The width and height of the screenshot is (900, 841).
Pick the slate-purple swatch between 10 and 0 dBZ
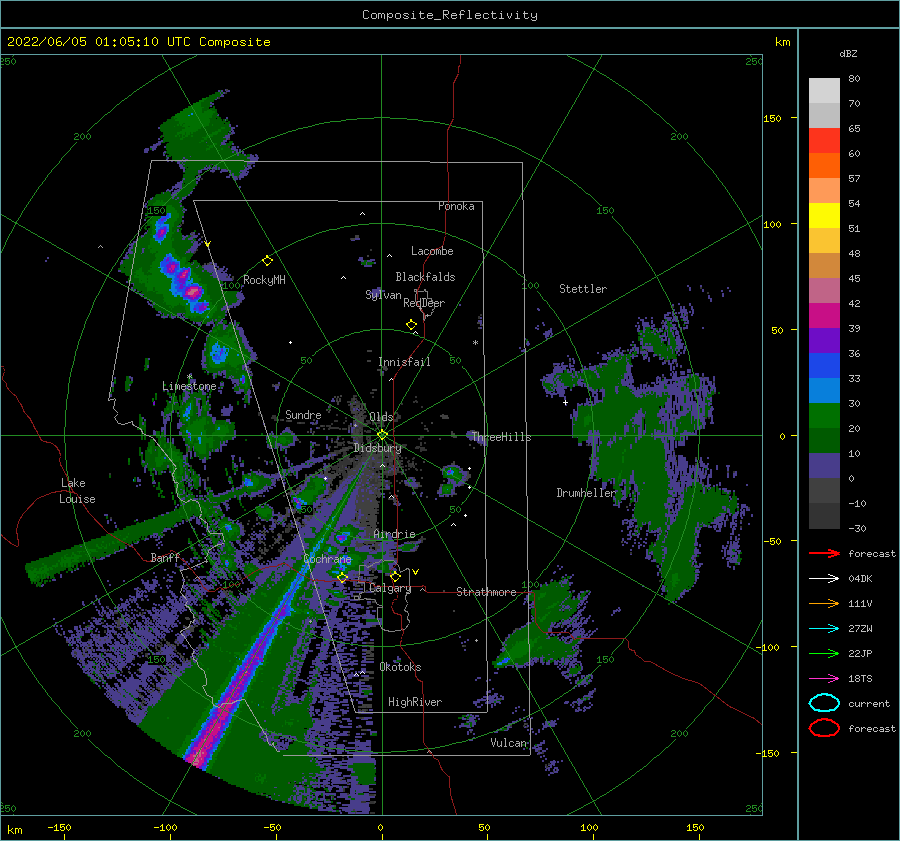(824, 466)
